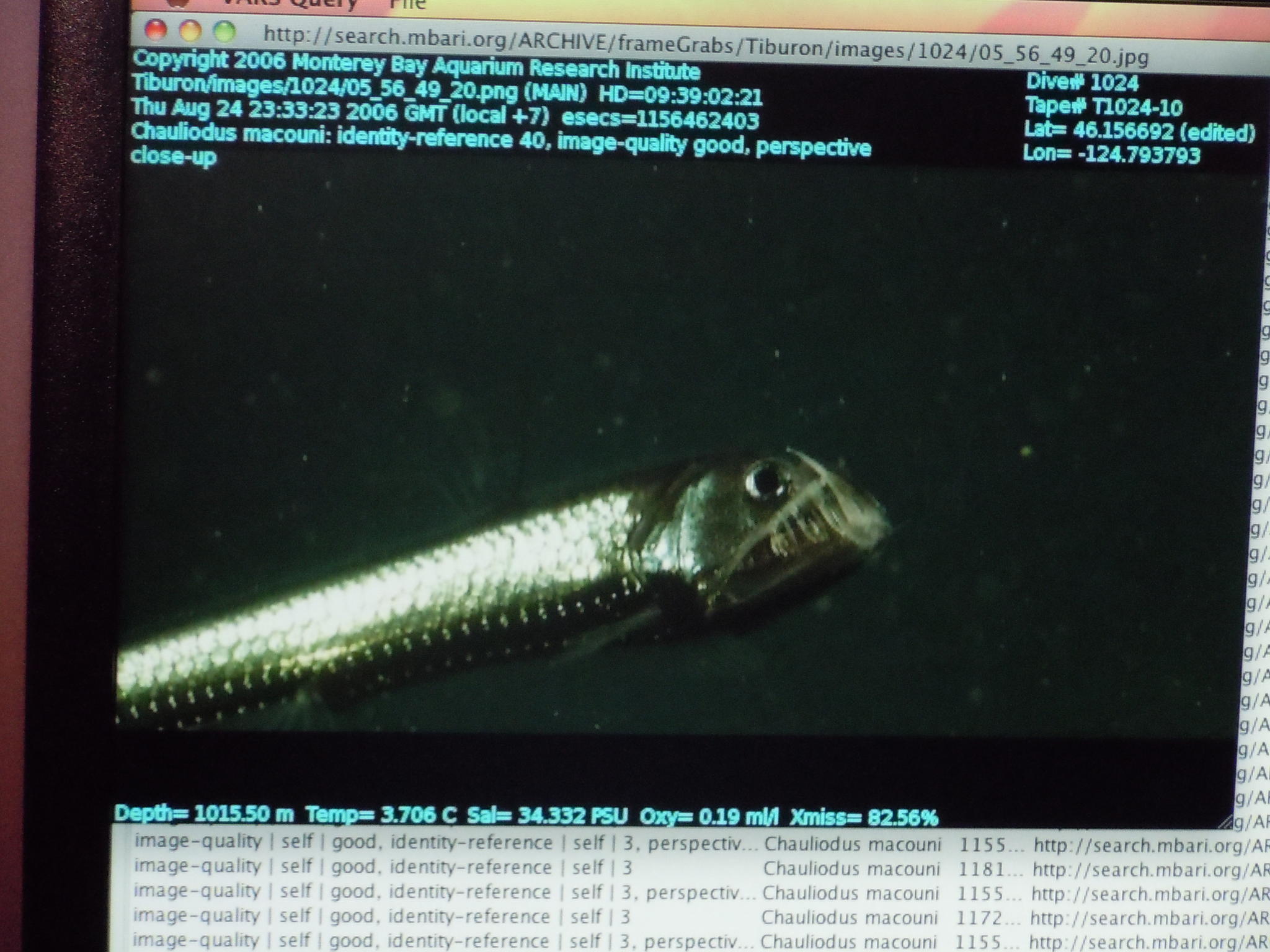Screen dimensions: 1270x952
Task: Open the VARS Query application menu
Action: (290, 3)
